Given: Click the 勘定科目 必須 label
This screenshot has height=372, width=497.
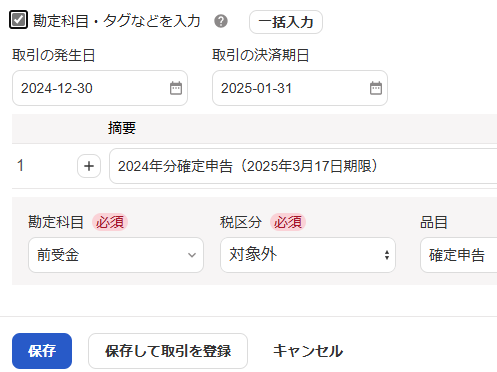Looking at the screenshot, I should tap(77, 222).
